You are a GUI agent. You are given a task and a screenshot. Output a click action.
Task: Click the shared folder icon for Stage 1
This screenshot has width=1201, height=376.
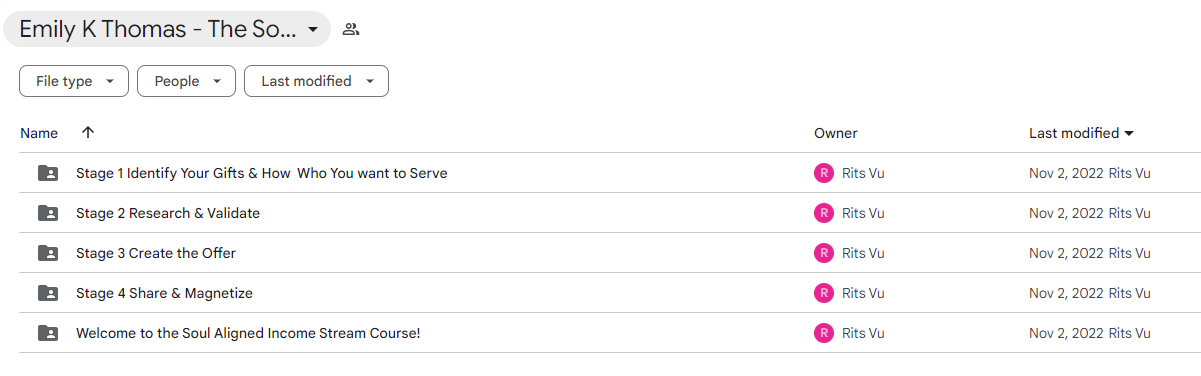point(48,173)
